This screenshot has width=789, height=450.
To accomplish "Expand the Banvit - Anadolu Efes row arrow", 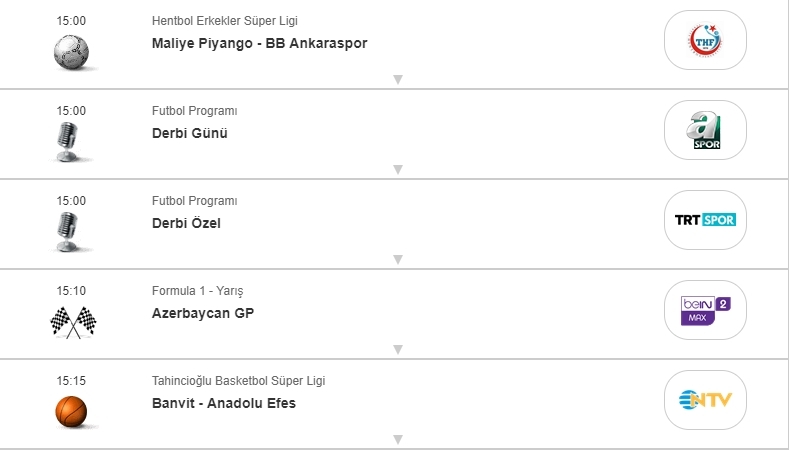I will (x=397, y=439).
